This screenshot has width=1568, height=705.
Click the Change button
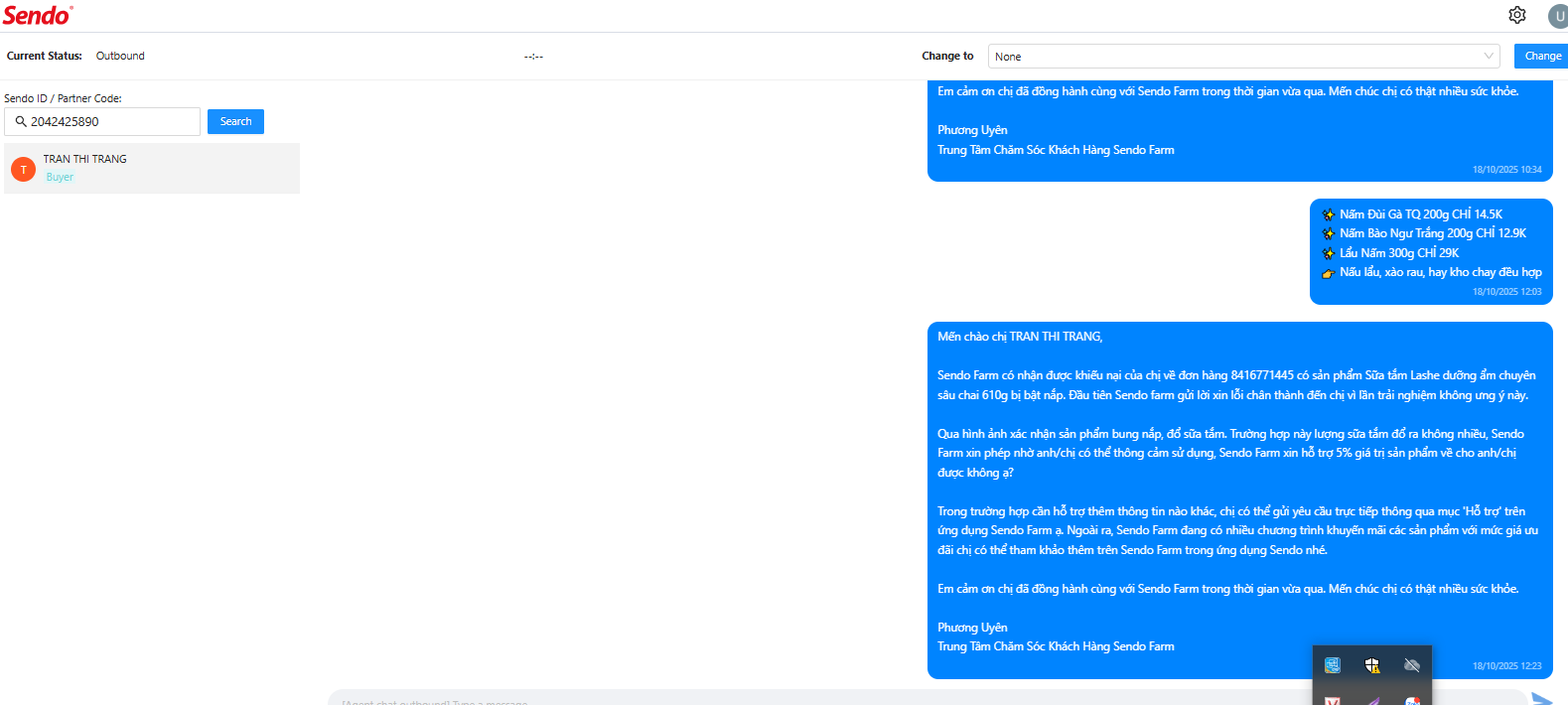[x=1542, y=56]
